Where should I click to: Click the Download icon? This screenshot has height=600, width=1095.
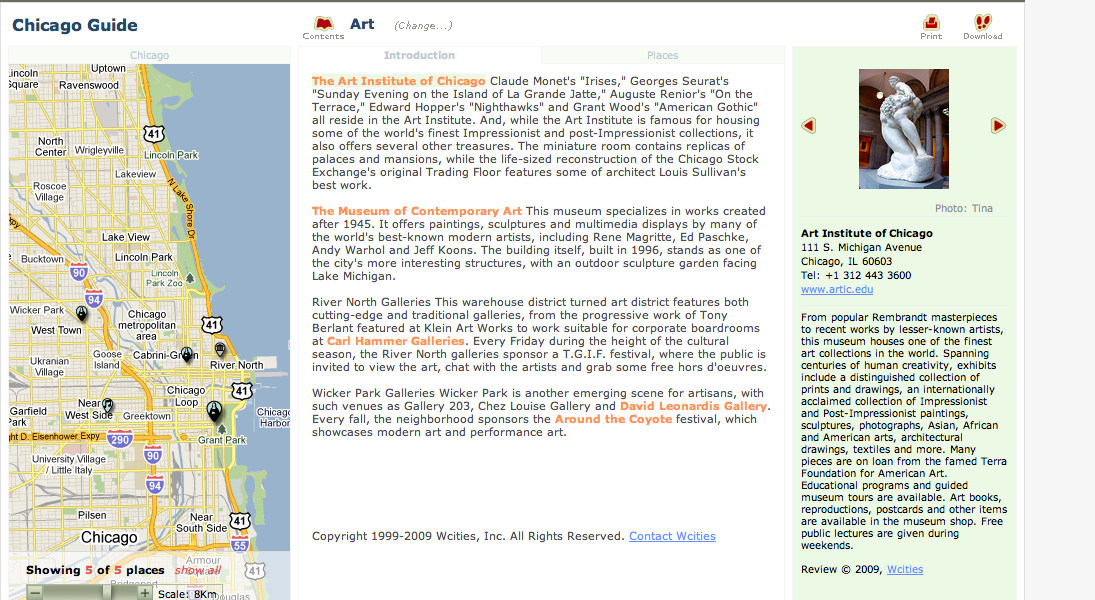coord(982,22)
